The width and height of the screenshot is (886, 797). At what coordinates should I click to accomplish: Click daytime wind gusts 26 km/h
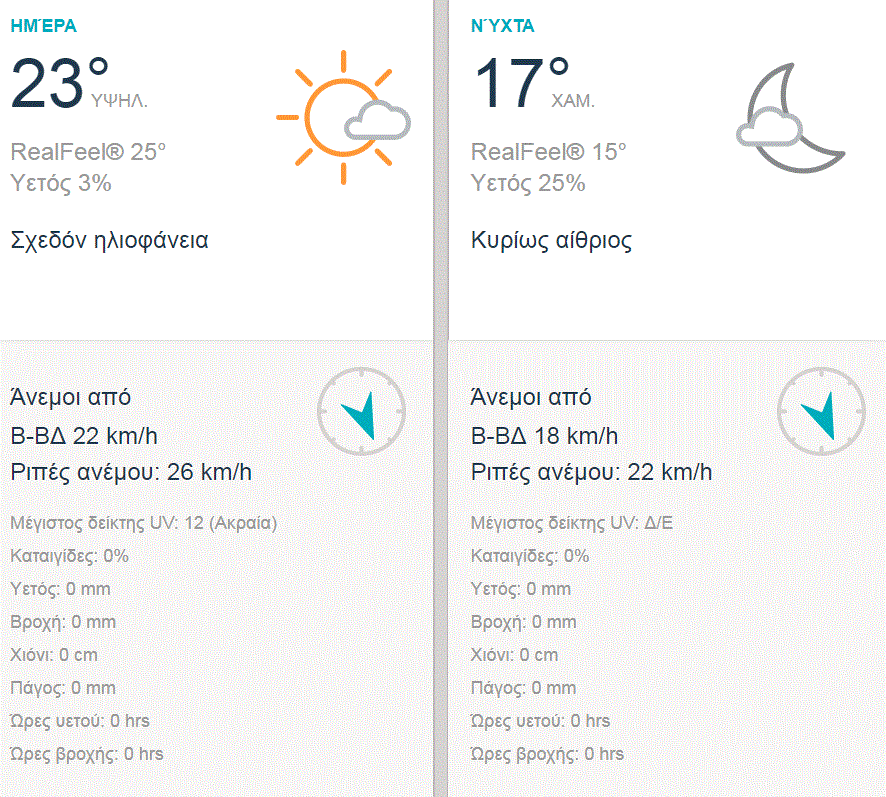click(x=131, y=472)
